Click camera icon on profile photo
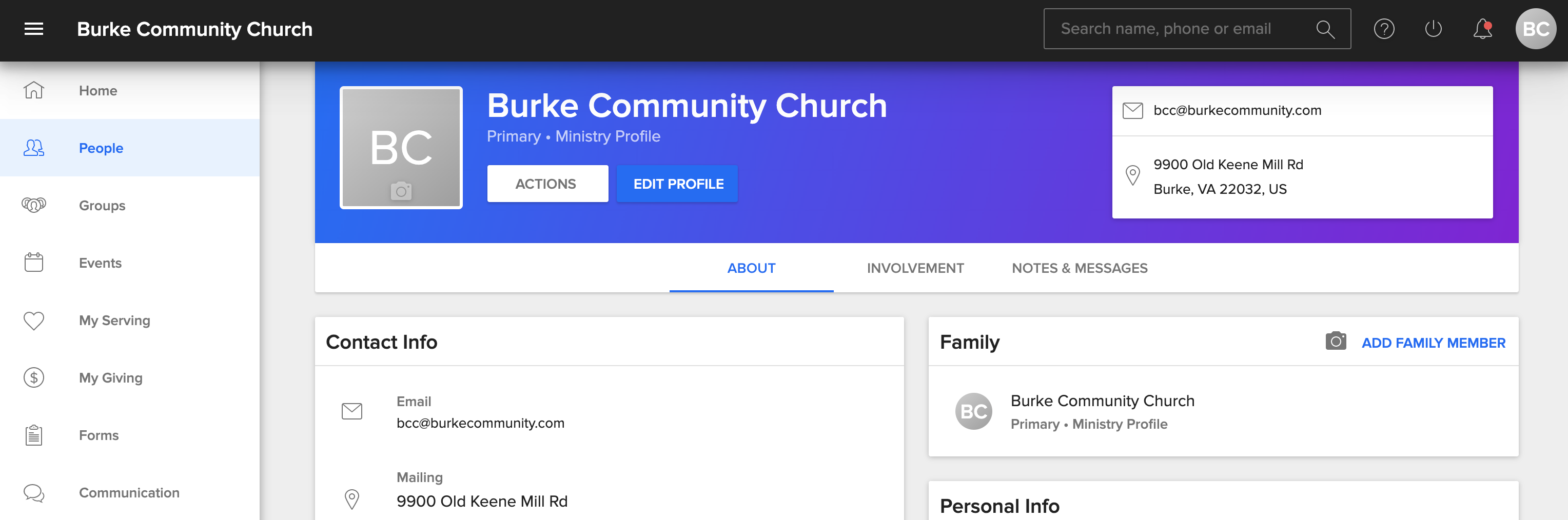 (401, 191)
